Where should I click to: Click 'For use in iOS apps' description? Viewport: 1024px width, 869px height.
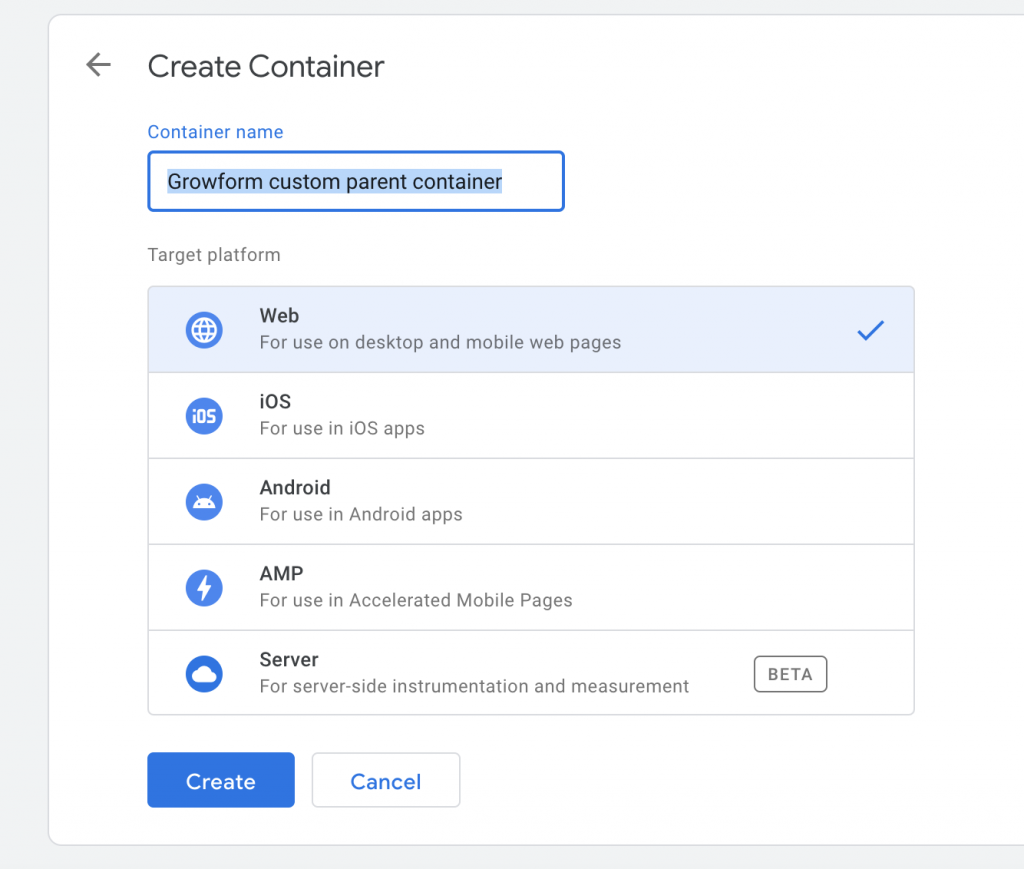(342, 428)
